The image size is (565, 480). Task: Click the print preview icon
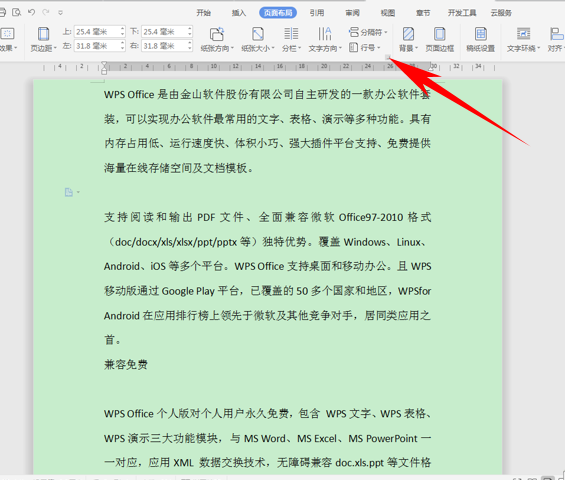[16, 12]
